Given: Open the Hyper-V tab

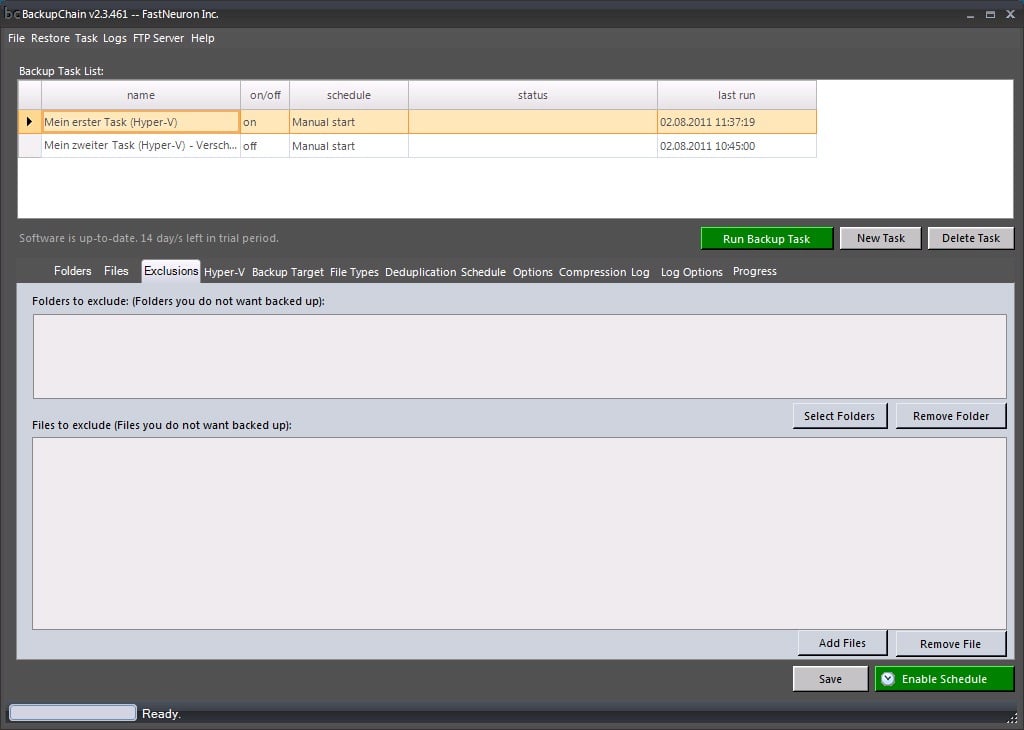Looking at the screenshot, I should (224, 272).
